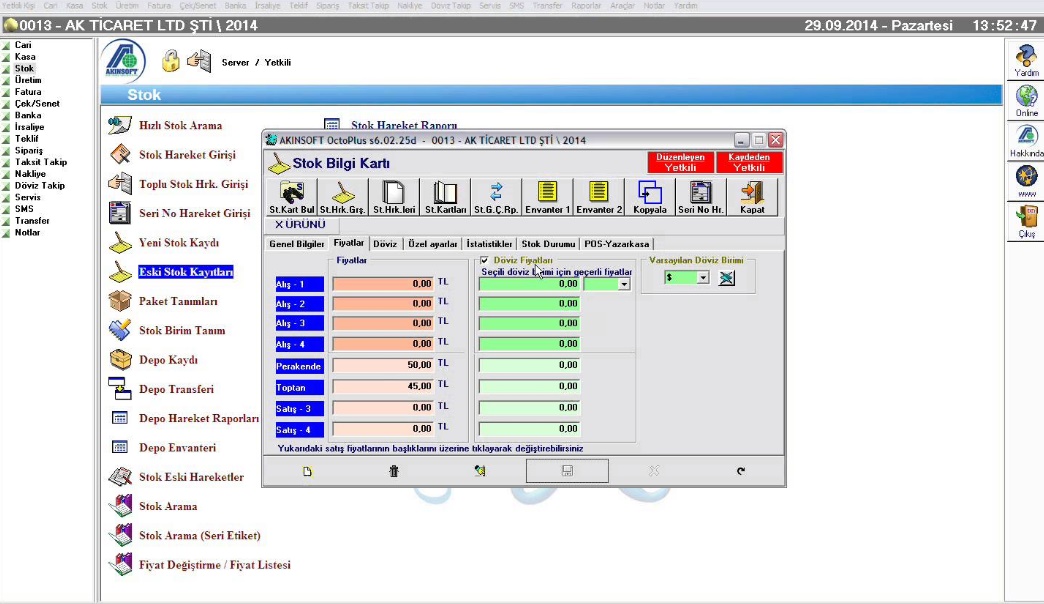This screenshot has width=1044, height=604.
Task: Switch to the Genel Bilgiler tab
Action: pos(297,243)
